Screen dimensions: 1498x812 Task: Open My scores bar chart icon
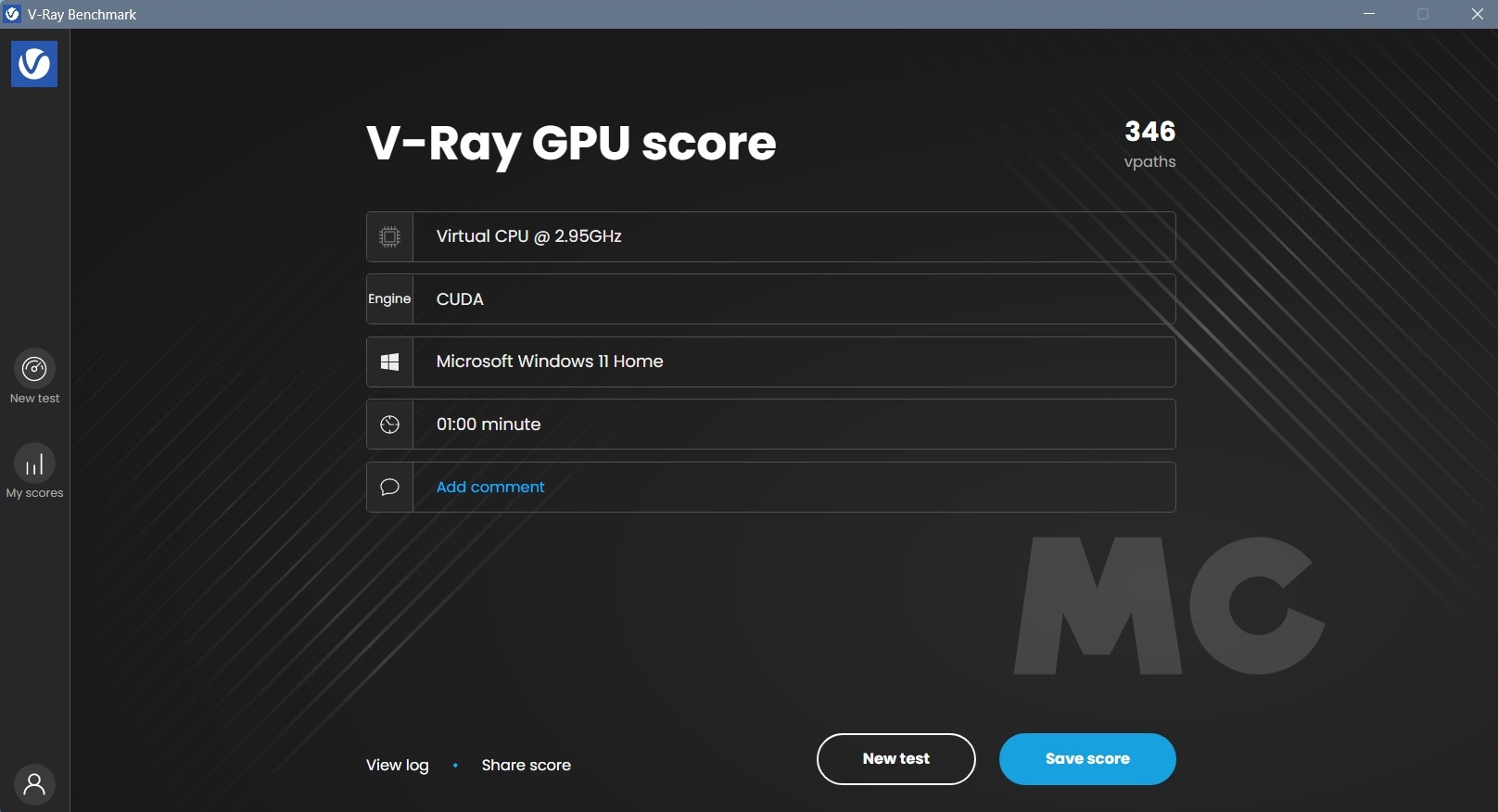tap(34, 463)
